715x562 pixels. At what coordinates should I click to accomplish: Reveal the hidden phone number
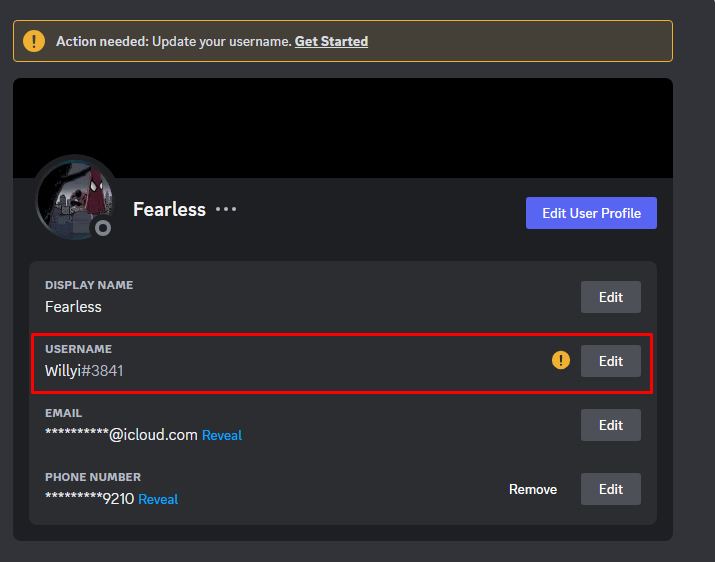pyautogui.click(x=158, y=499)
